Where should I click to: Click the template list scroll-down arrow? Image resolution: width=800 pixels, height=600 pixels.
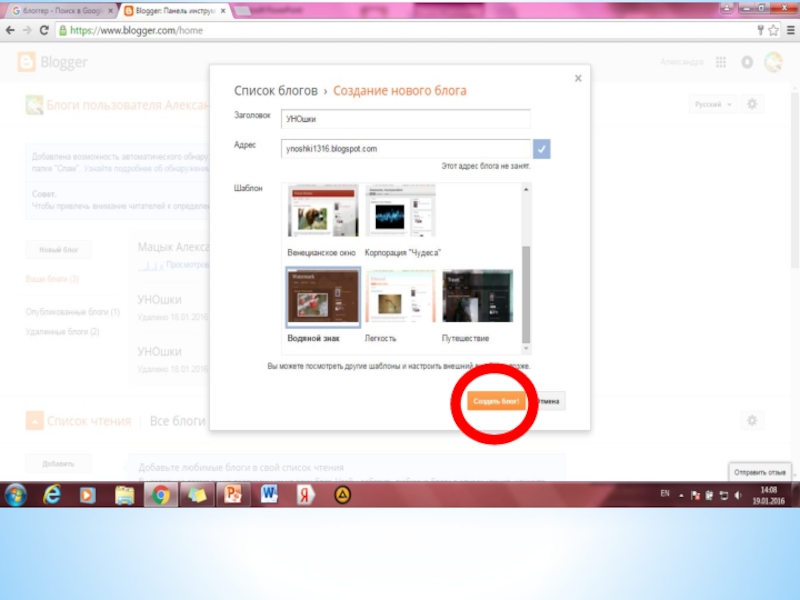pyautogui.click(x=526, y=348)
